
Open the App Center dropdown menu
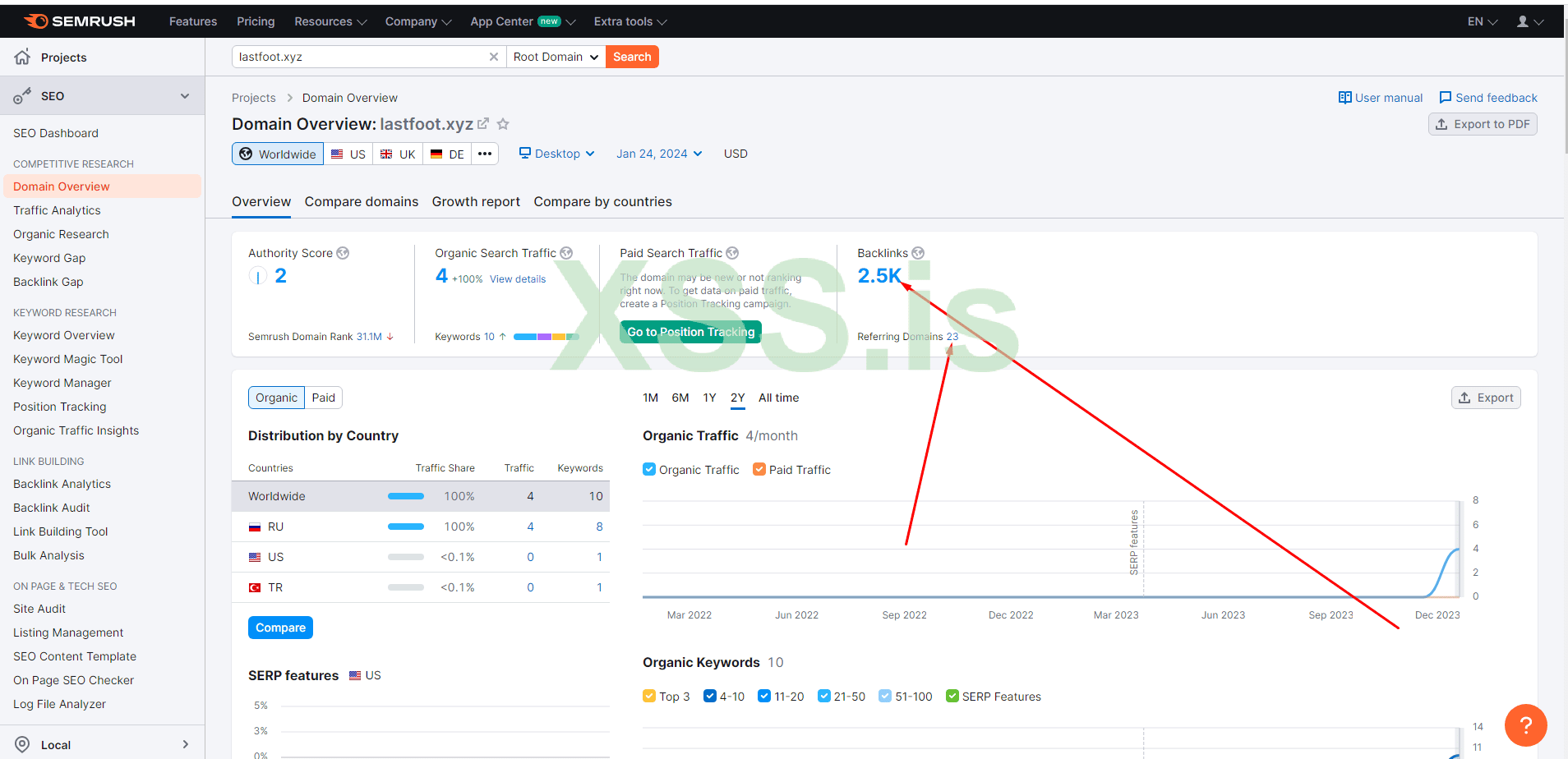(x=523, y=21)
